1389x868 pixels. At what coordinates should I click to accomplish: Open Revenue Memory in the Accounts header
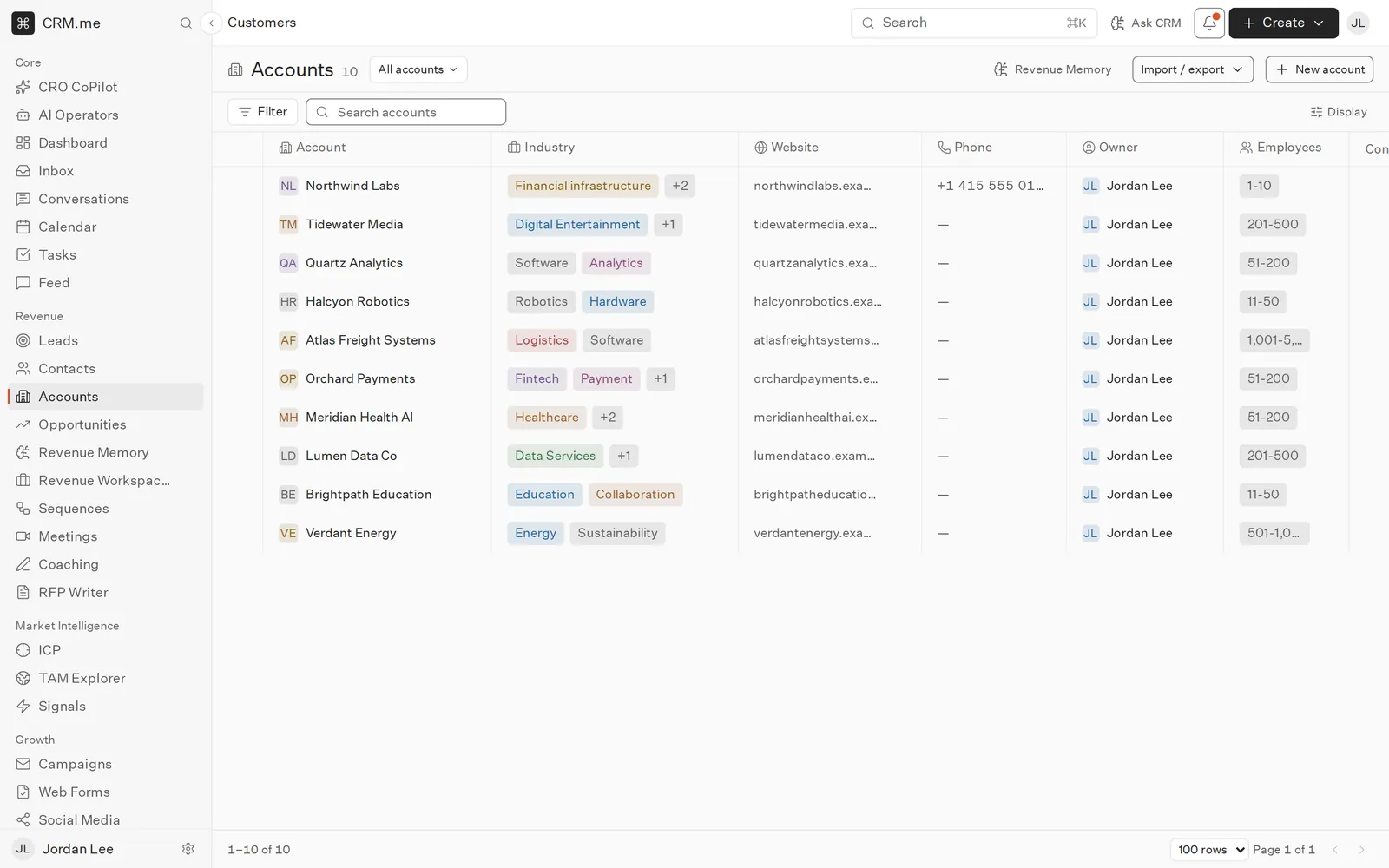(x=1052, y=69)
